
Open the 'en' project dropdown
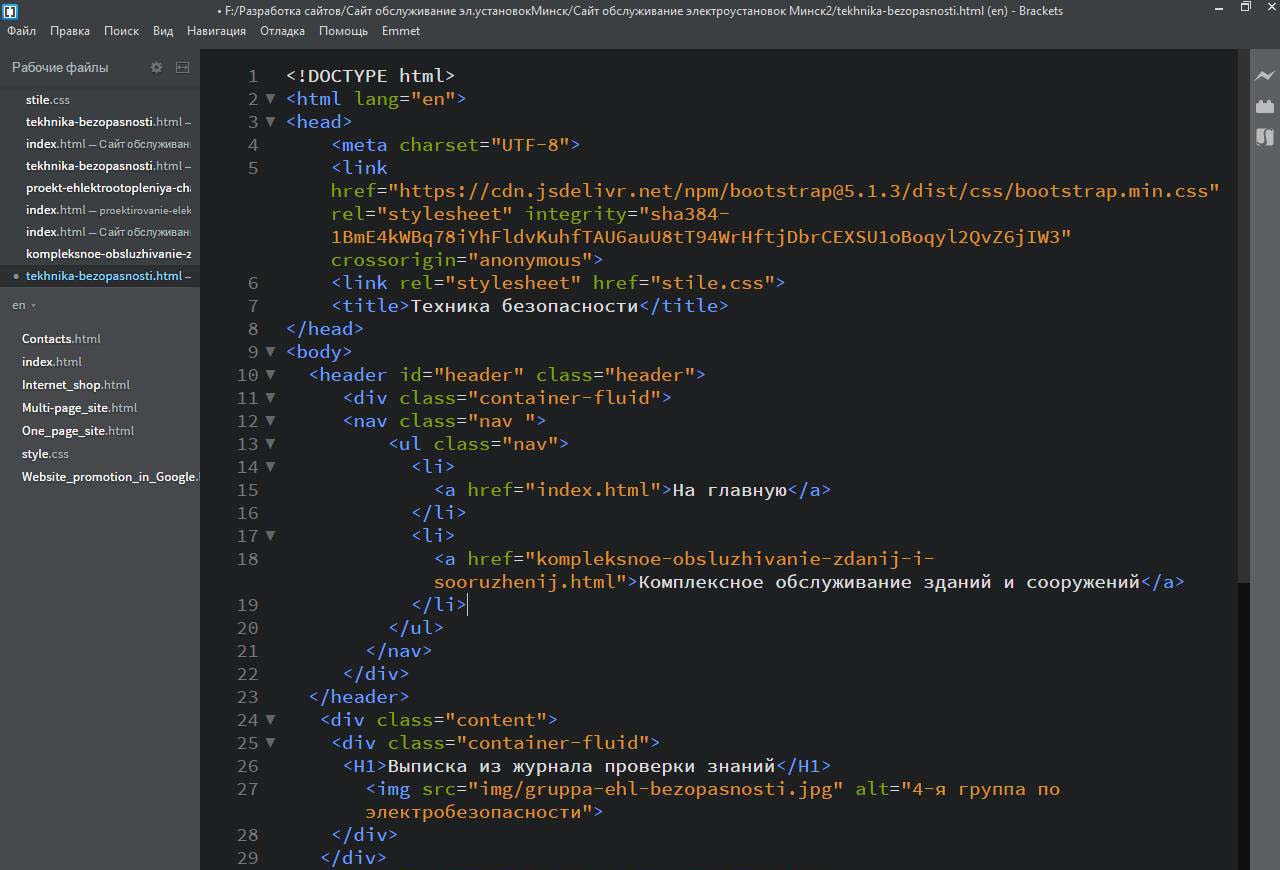tap(24, 305)
